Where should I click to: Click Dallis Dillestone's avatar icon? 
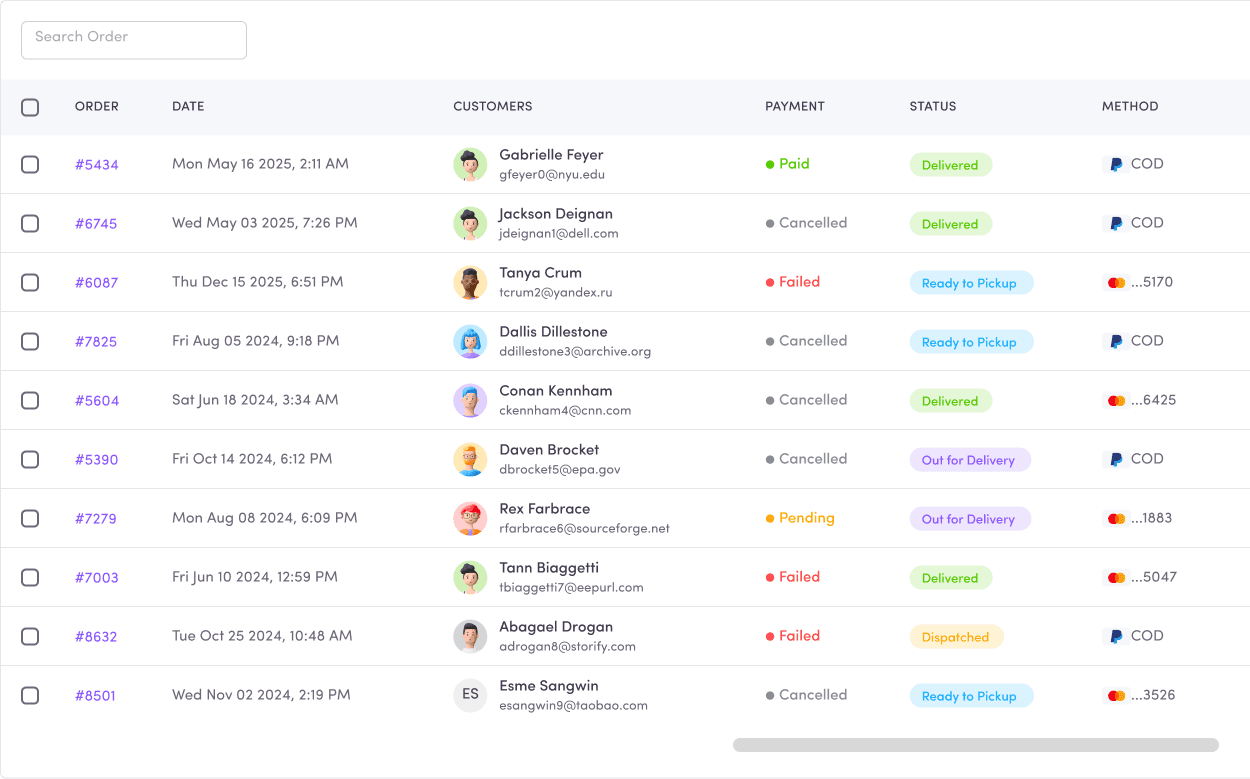pos(470,342)
